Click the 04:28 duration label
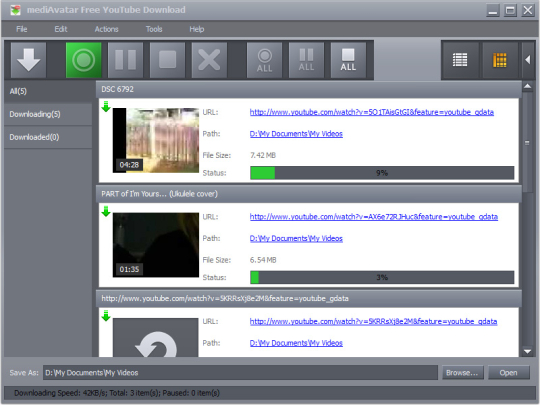540x405 pixels. click(129, 165)
